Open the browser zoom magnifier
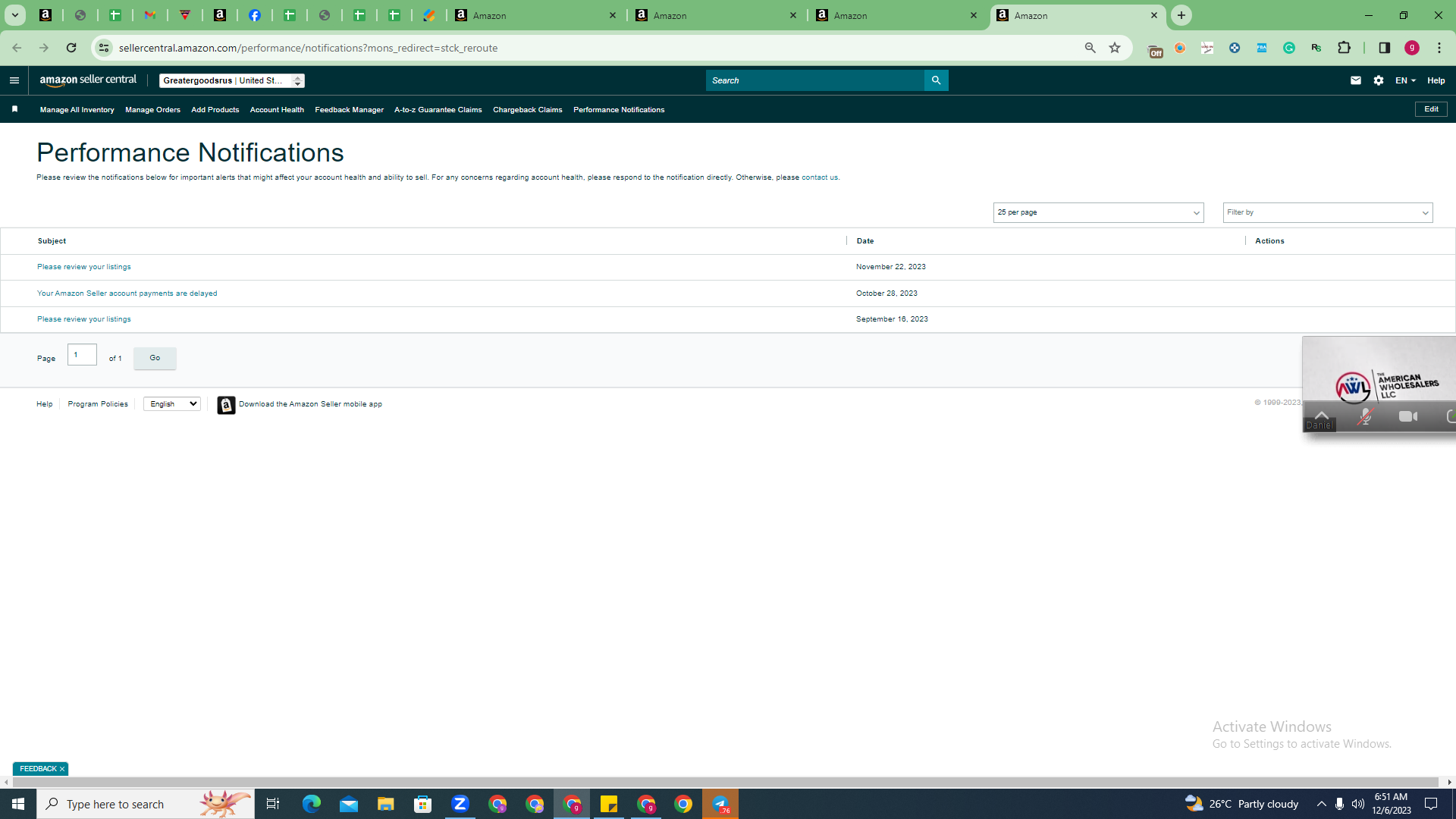1456x819 pixels. (1090, 48)
